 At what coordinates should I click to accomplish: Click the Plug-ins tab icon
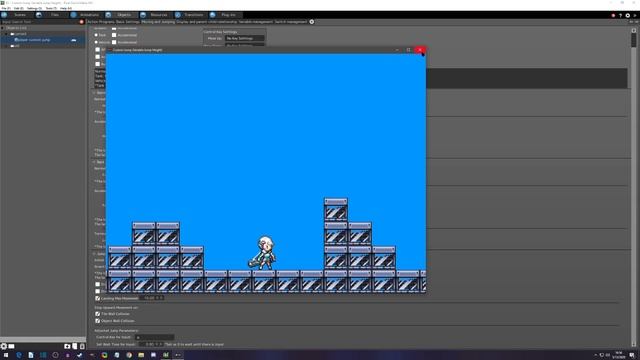[x=213, y=15]
